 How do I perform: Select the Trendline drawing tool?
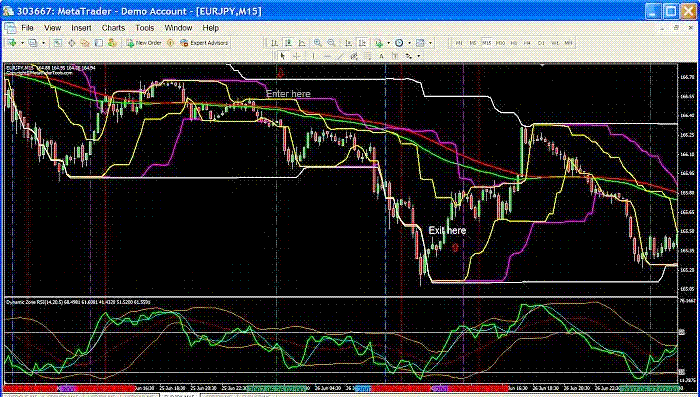click(x=341, y=56)
